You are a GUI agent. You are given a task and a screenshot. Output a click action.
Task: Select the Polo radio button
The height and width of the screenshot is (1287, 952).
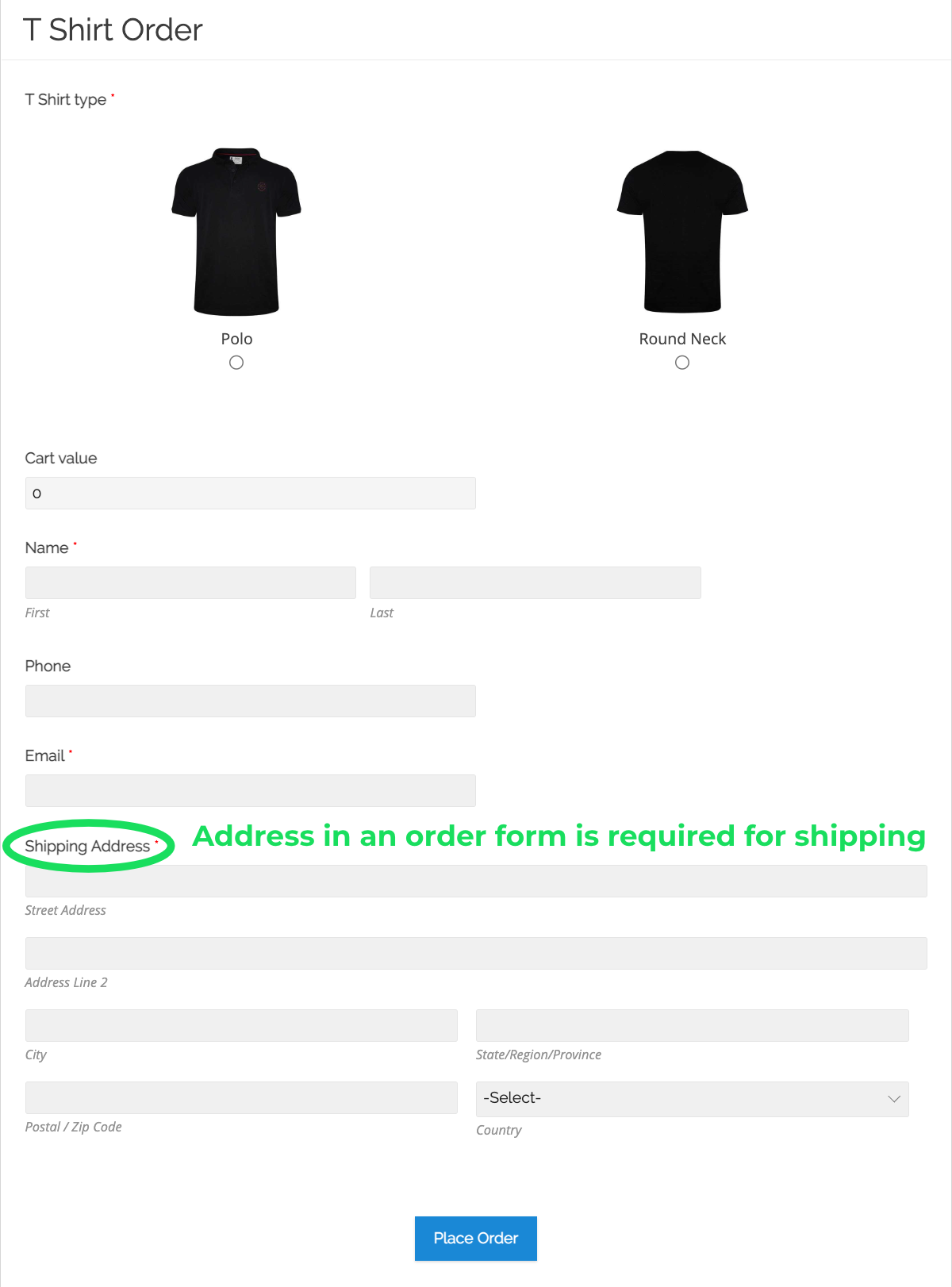pyautogui.click(x=236, y=363)
